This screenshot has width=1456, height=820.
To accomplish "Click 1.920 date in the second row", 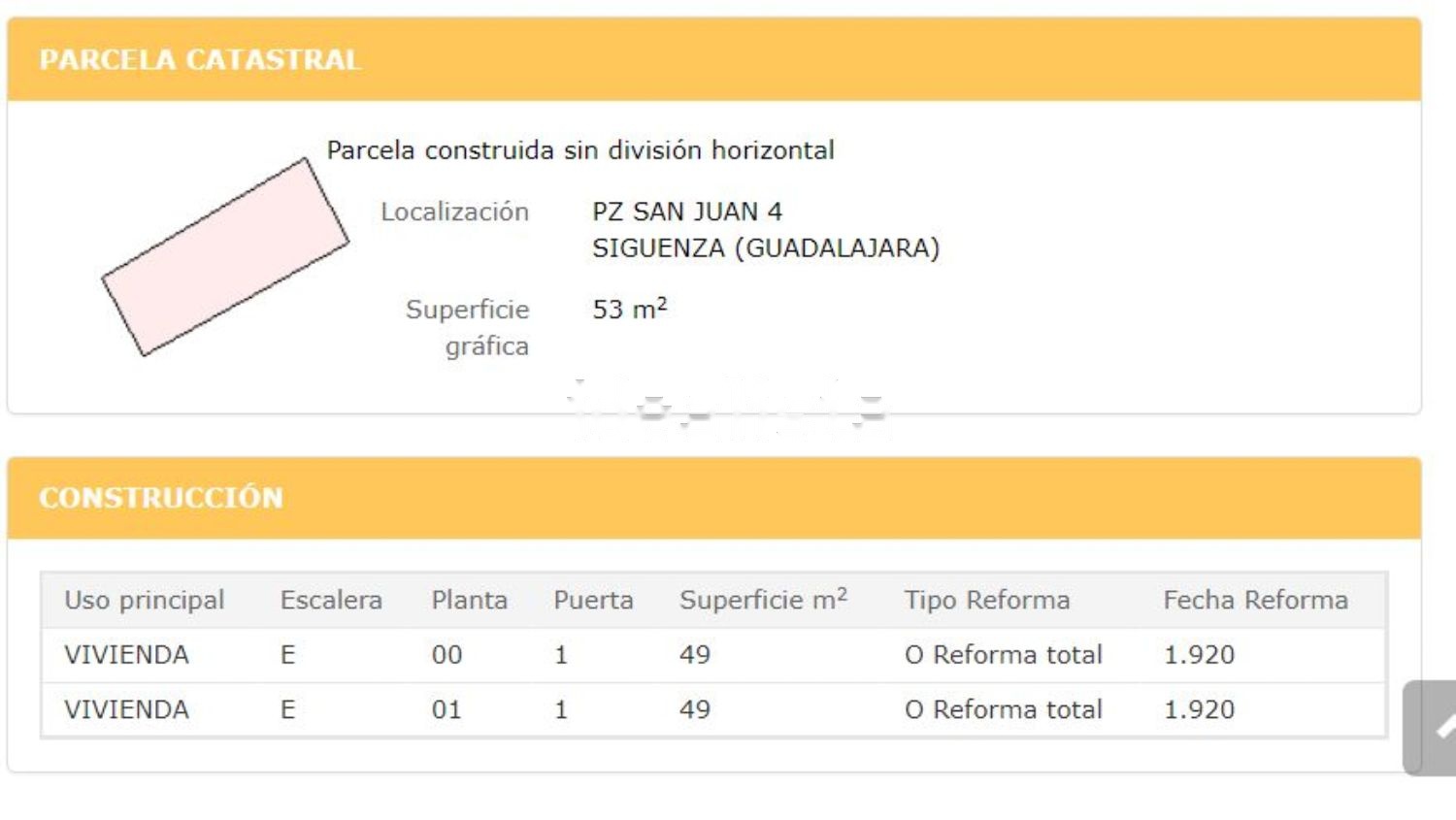I will [x=1200, y=709].
